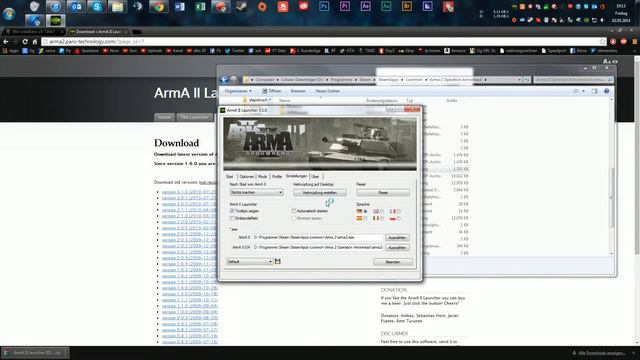Click Brennen in Explorer toolbar

pos(298,91)
